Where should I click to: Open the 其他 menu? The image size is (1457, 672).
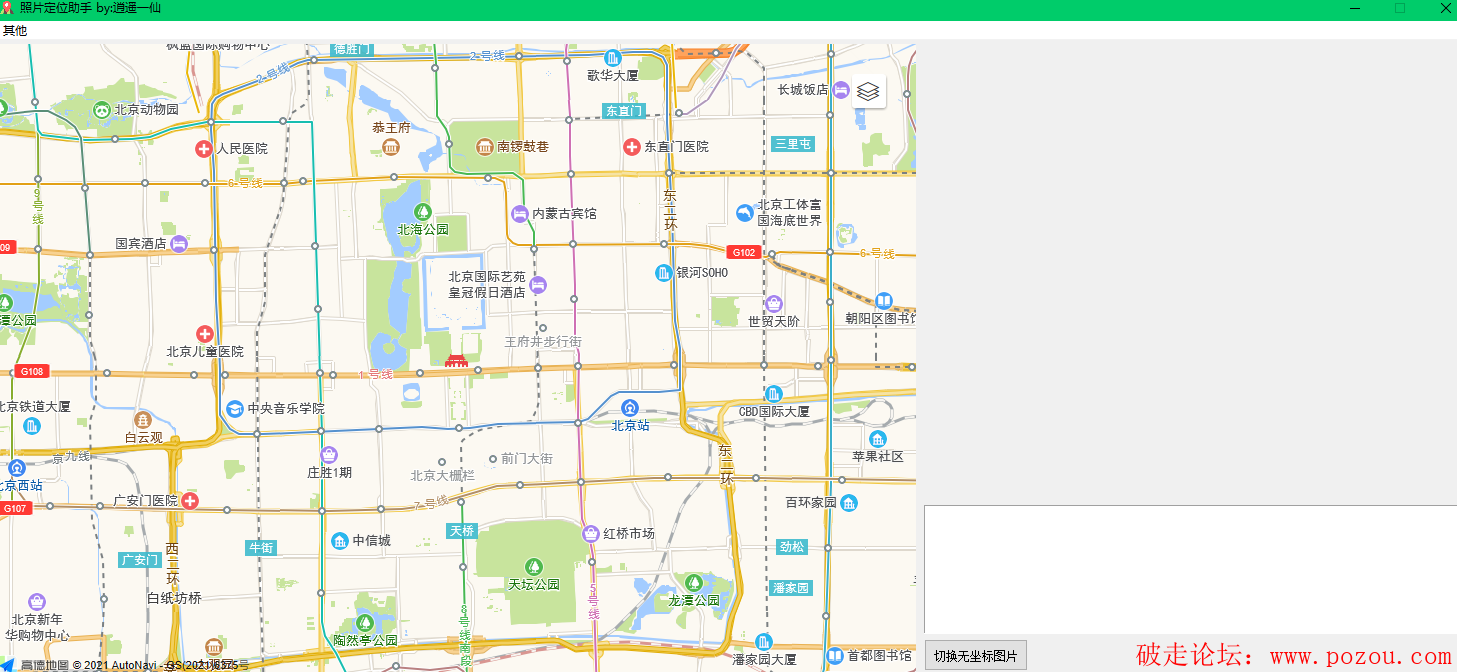[15, 31]
